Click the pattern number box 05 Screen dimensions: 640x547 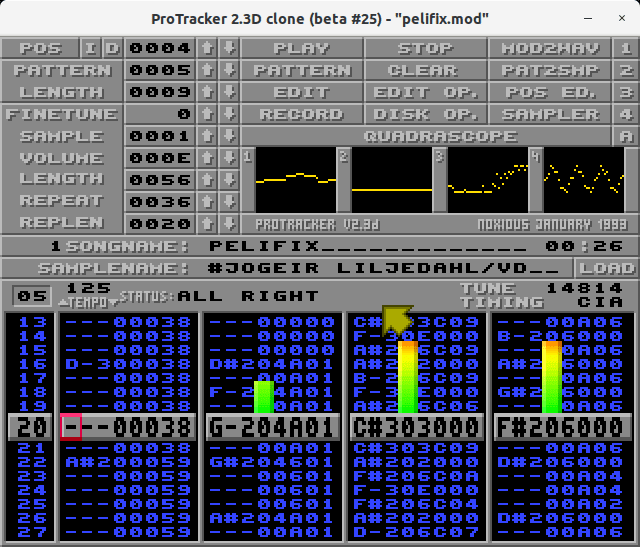point(31,296)
